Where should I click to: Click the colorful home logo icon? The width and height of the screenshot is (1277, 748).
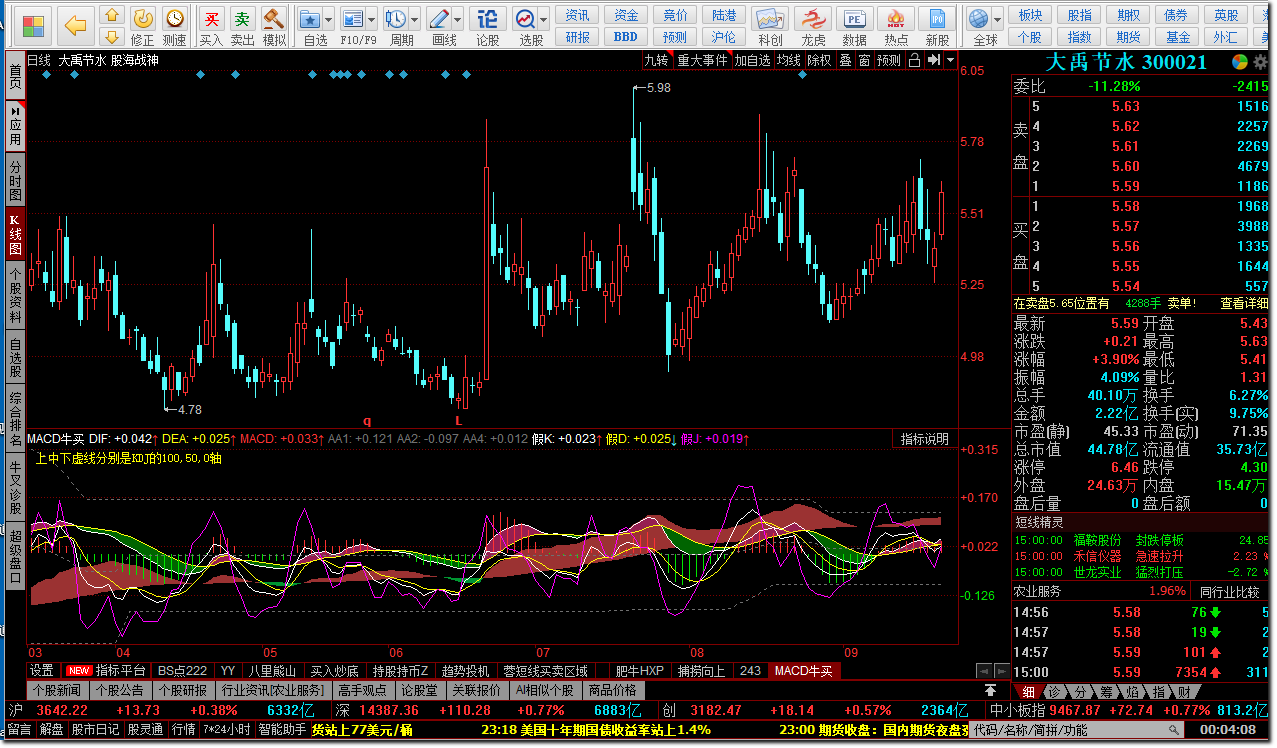click(34, 25)
